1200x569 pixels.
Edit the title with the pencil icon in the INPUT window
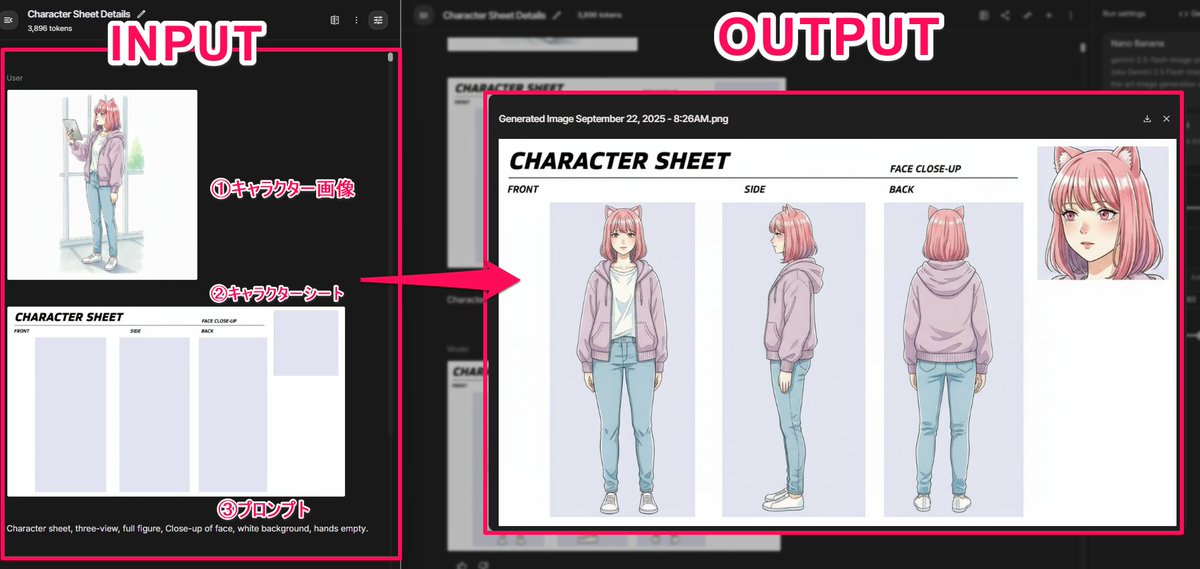141,14
